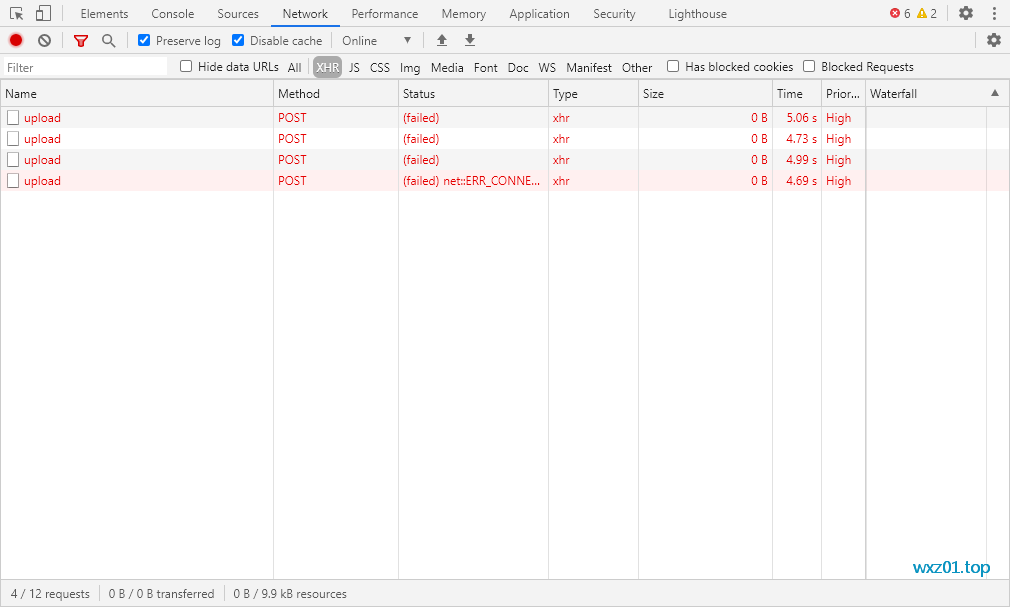Select file icon of the 4.73 s upload row
Image resolution: width=1010 pixels, height=607 pixels.
[13, 139]
